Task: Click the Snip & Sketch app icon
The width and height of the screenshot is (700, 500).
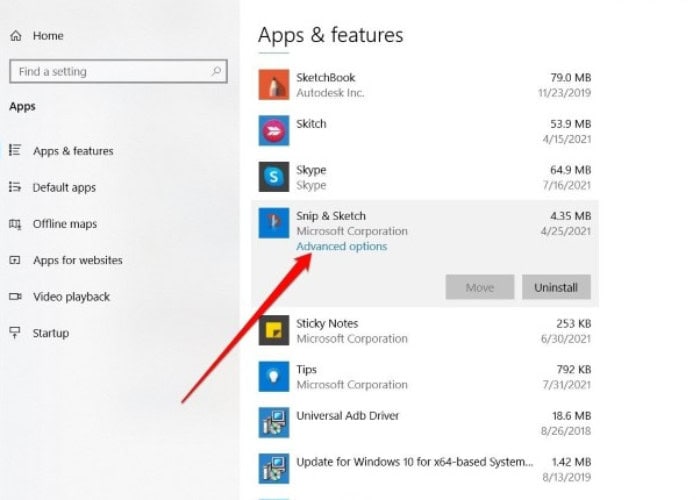Action: point(274,223)
